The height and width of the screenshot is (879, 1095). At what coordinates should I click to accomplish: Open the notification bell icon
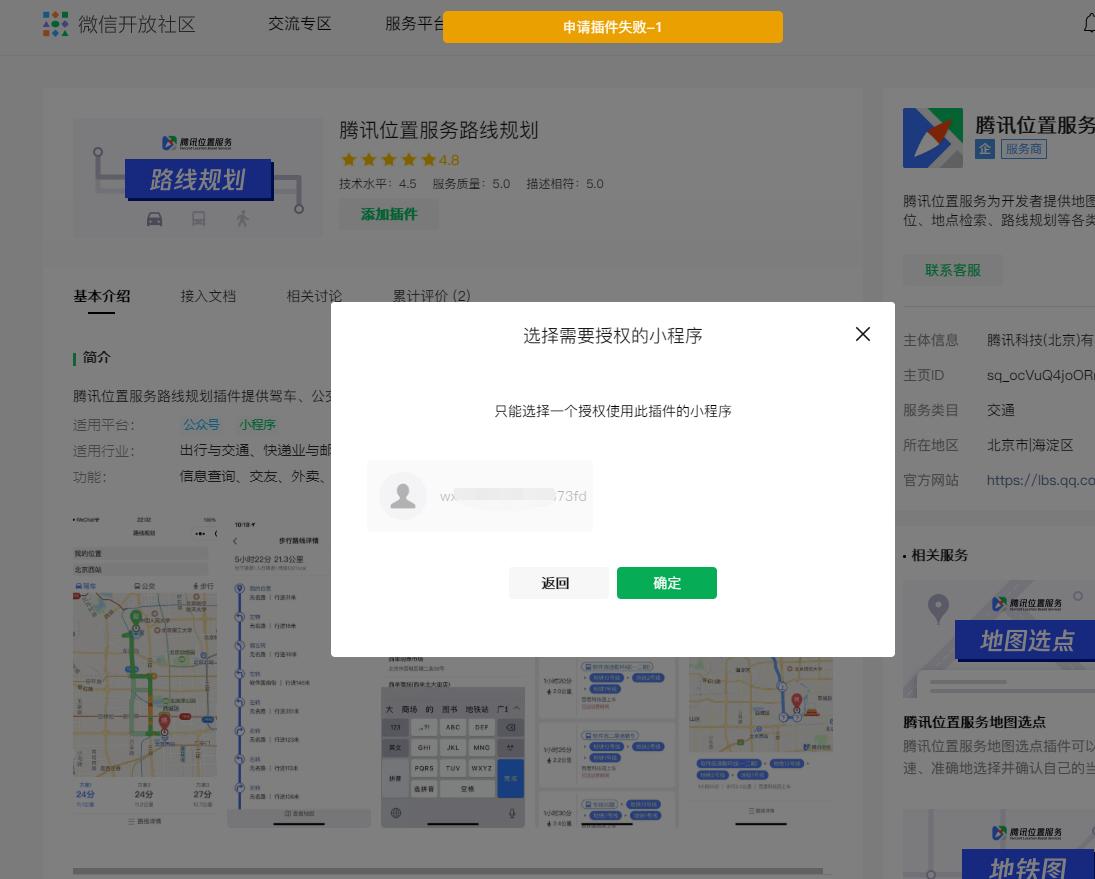[1089, 24]
